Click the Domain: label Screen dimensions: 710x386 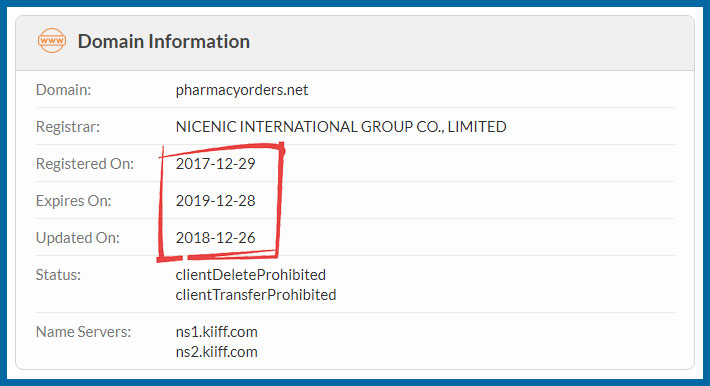click(x=63, y=90)
